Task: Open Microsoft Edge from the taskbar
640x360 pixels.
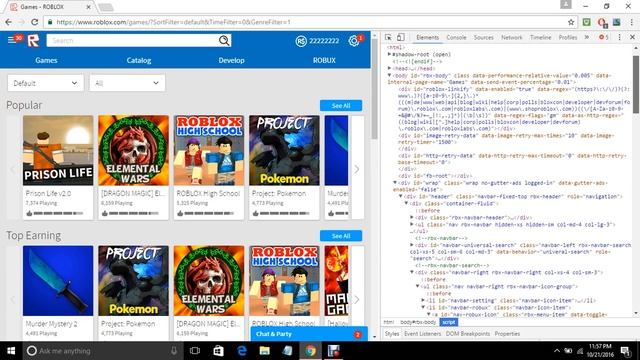Action: [x=242, y=351]
